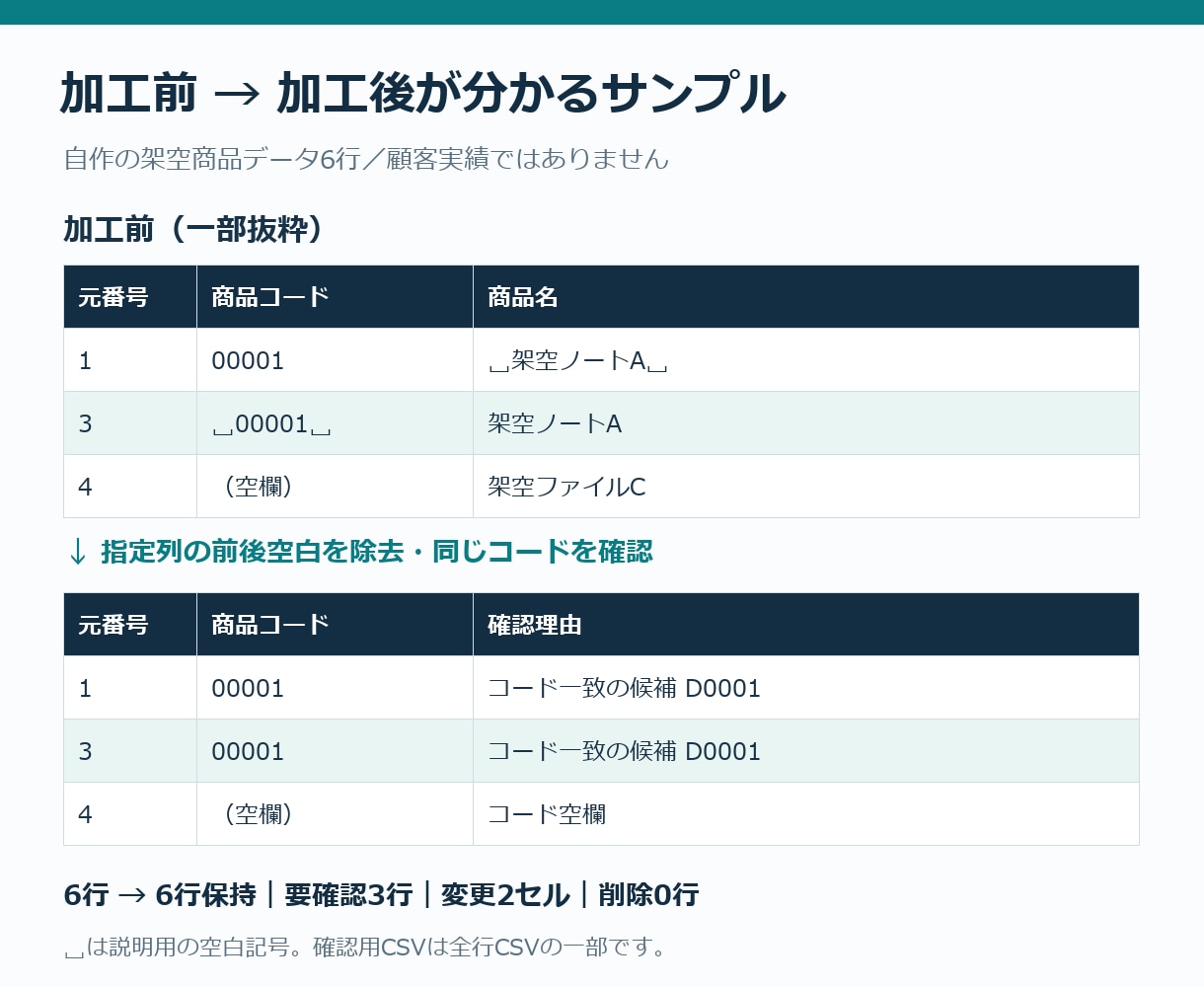This screenshot has width=1204, height=987.
Task: Click （空欄） in the 架空ファイルC row
Action: pos(335,487)
